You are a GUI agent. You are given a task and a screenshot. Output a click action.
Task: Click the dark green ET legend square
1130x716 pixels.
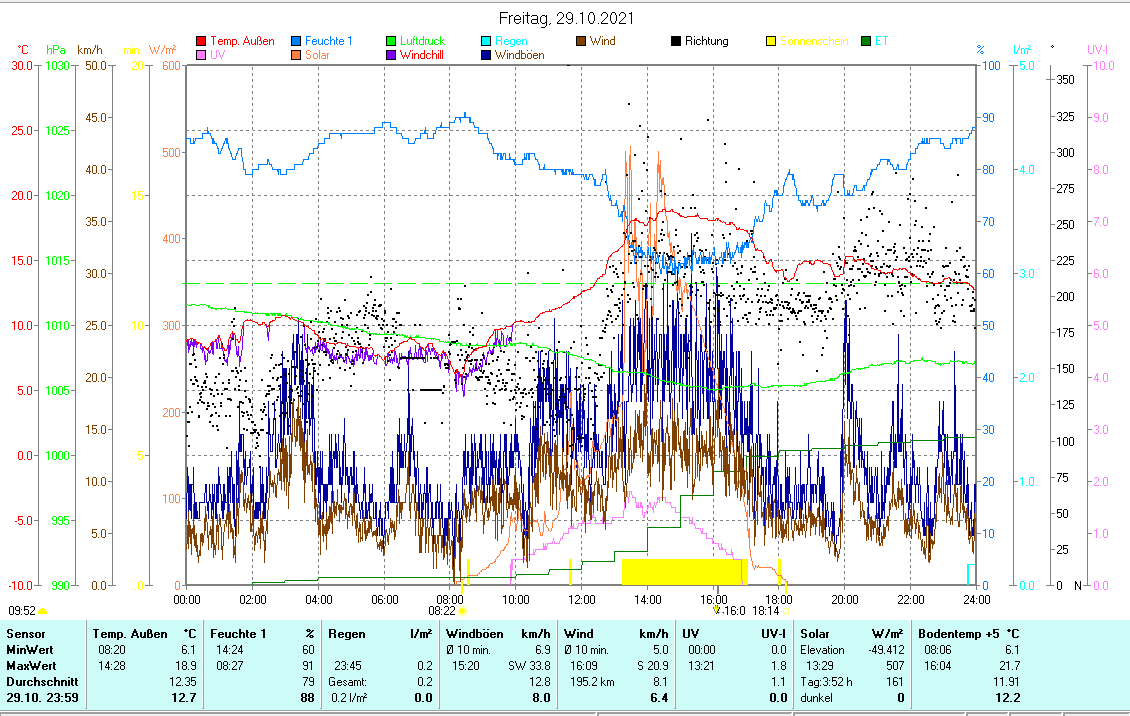click(x=866, y=42)
